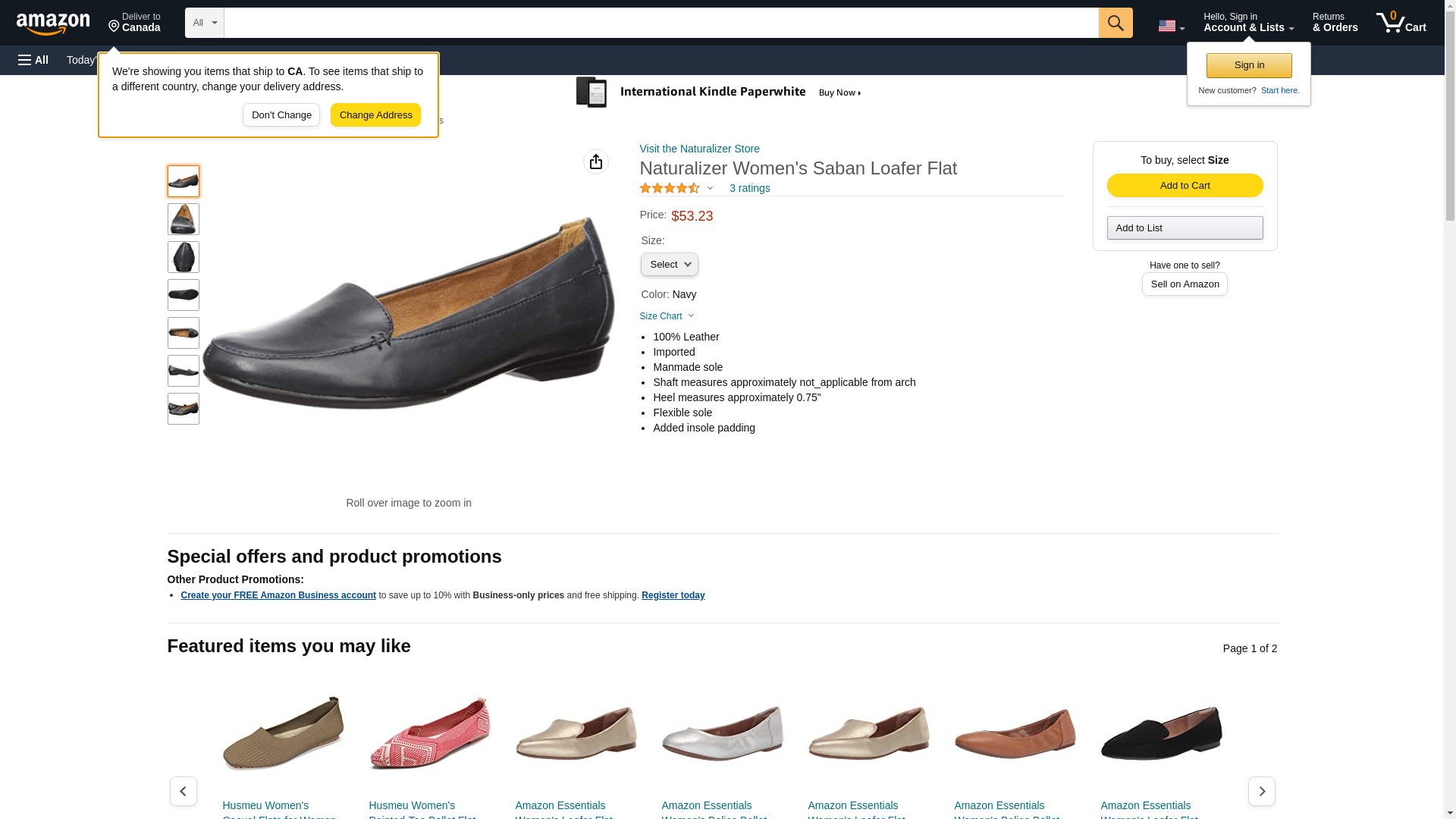Click Don't Change button
The width and height of the screenshot is (1456, 819).
click(281, 115)
